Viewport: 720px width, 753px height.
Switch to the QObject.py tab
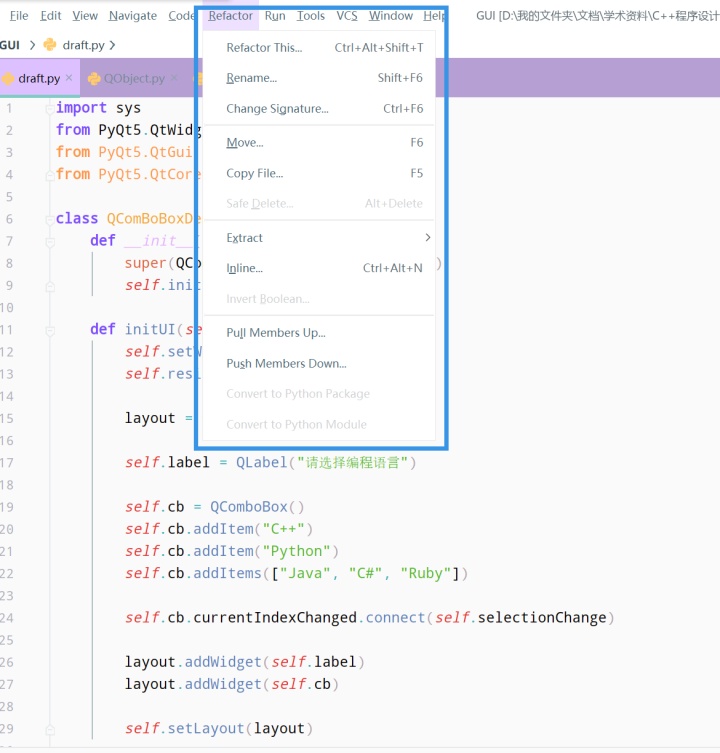coord(134,78)
